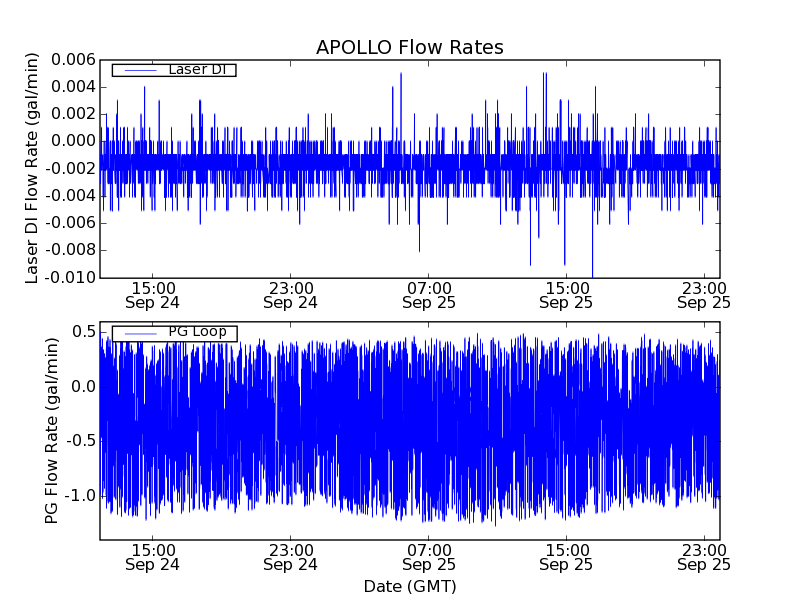800x600 pixels.
Task: Select the 'Laser DI' legend label
Action: pos(196,69)
